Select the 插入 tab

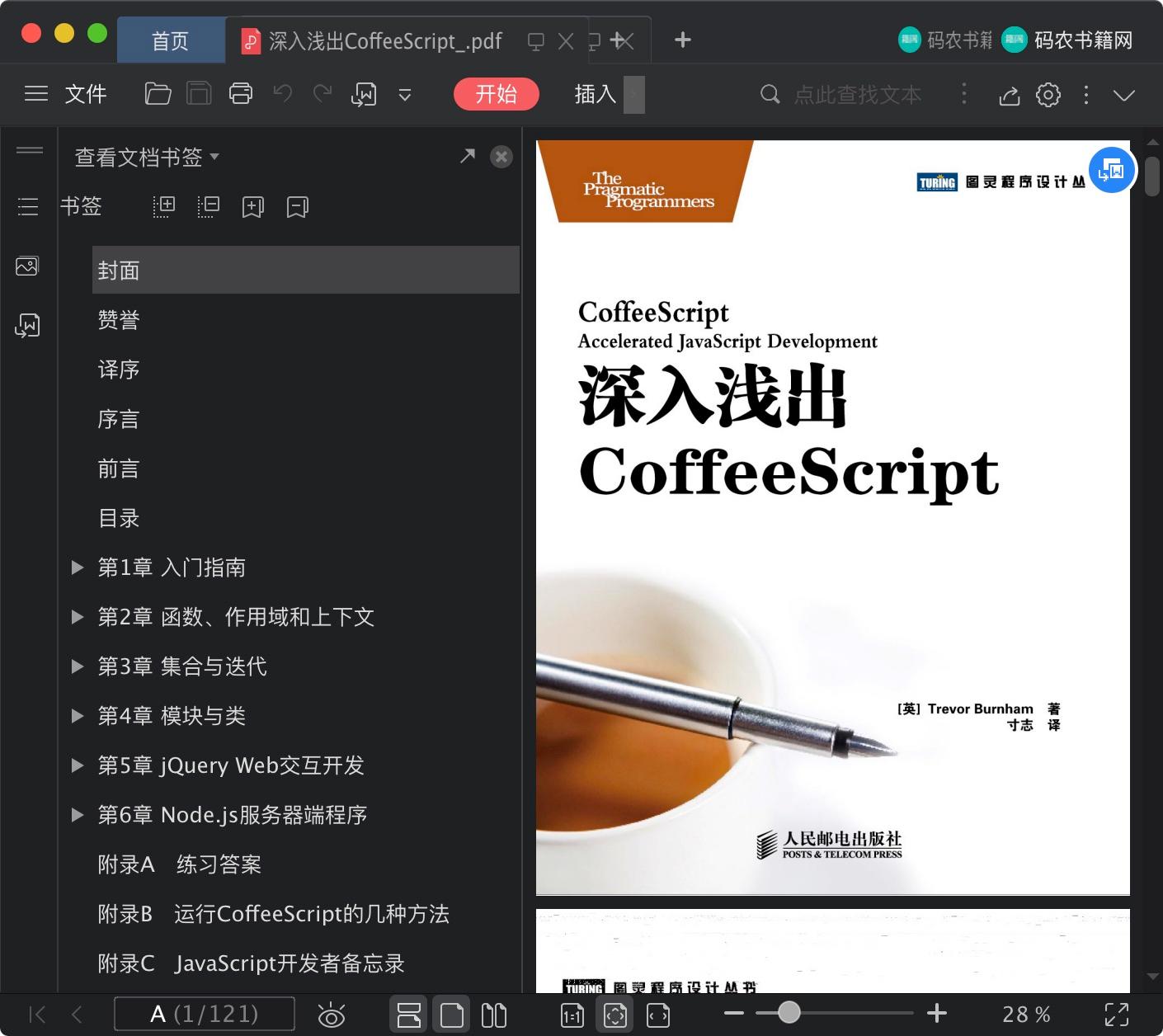pos(596,94)
